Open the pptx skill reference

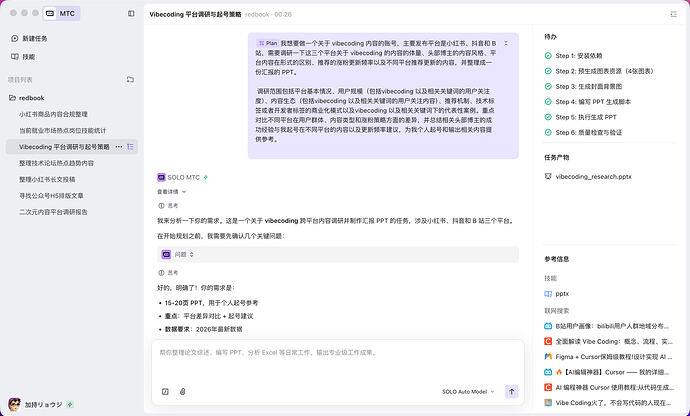click(x=557, y=294)
